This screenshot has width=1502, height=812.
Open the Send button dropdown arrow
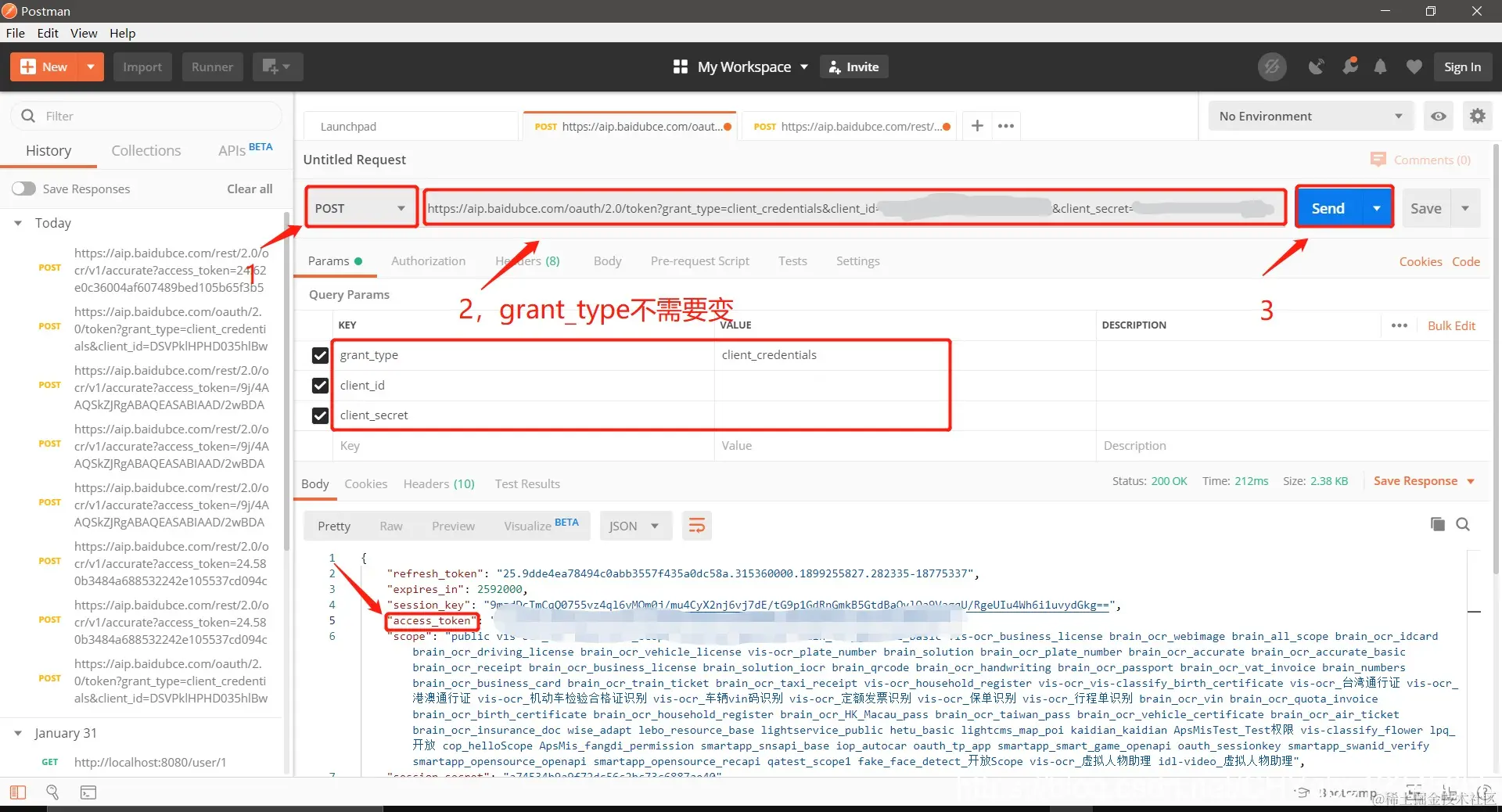1377,208
